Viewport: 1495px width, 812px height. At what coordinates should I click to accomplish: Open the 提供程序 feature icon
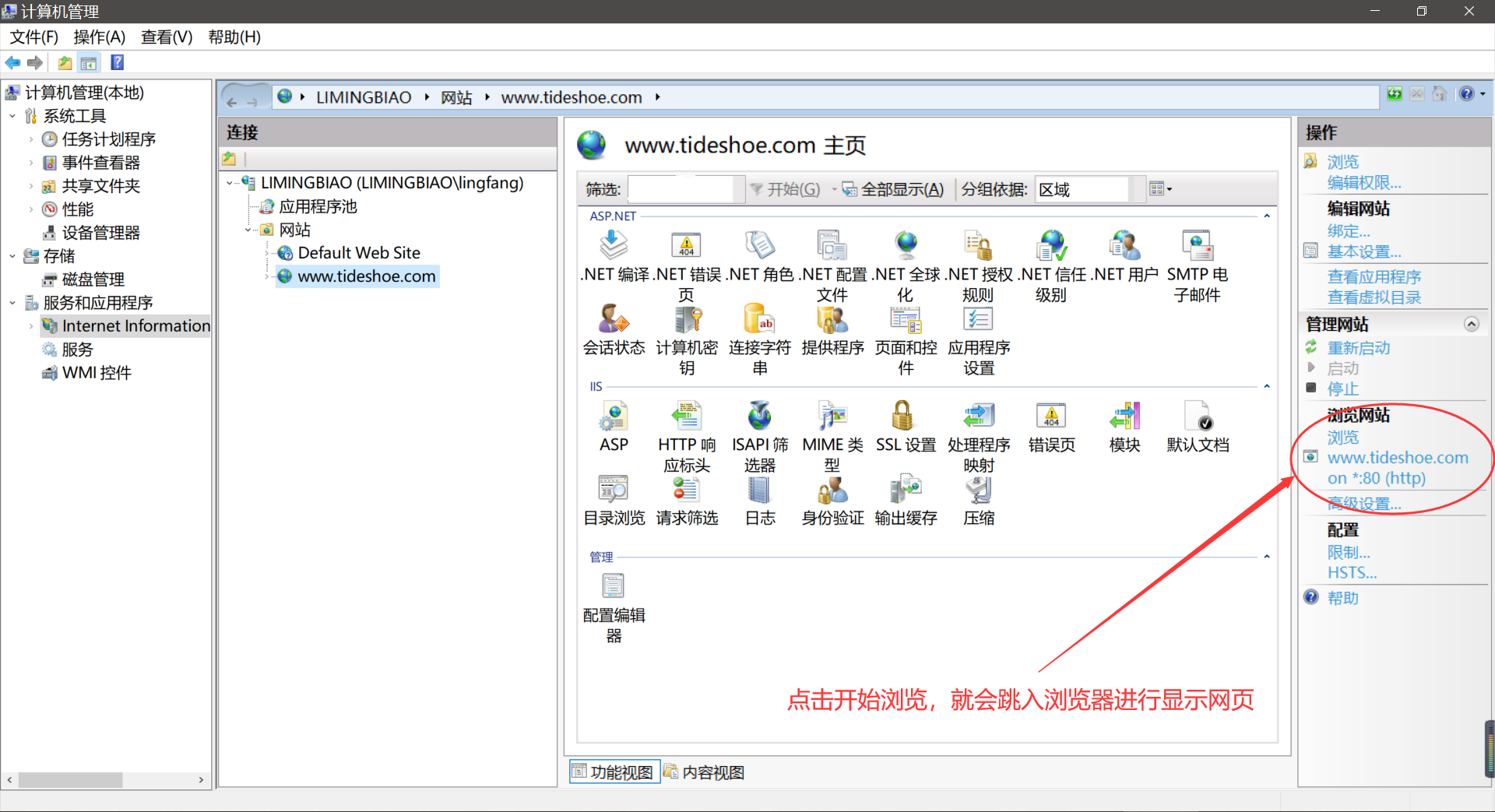coord(832,319)
